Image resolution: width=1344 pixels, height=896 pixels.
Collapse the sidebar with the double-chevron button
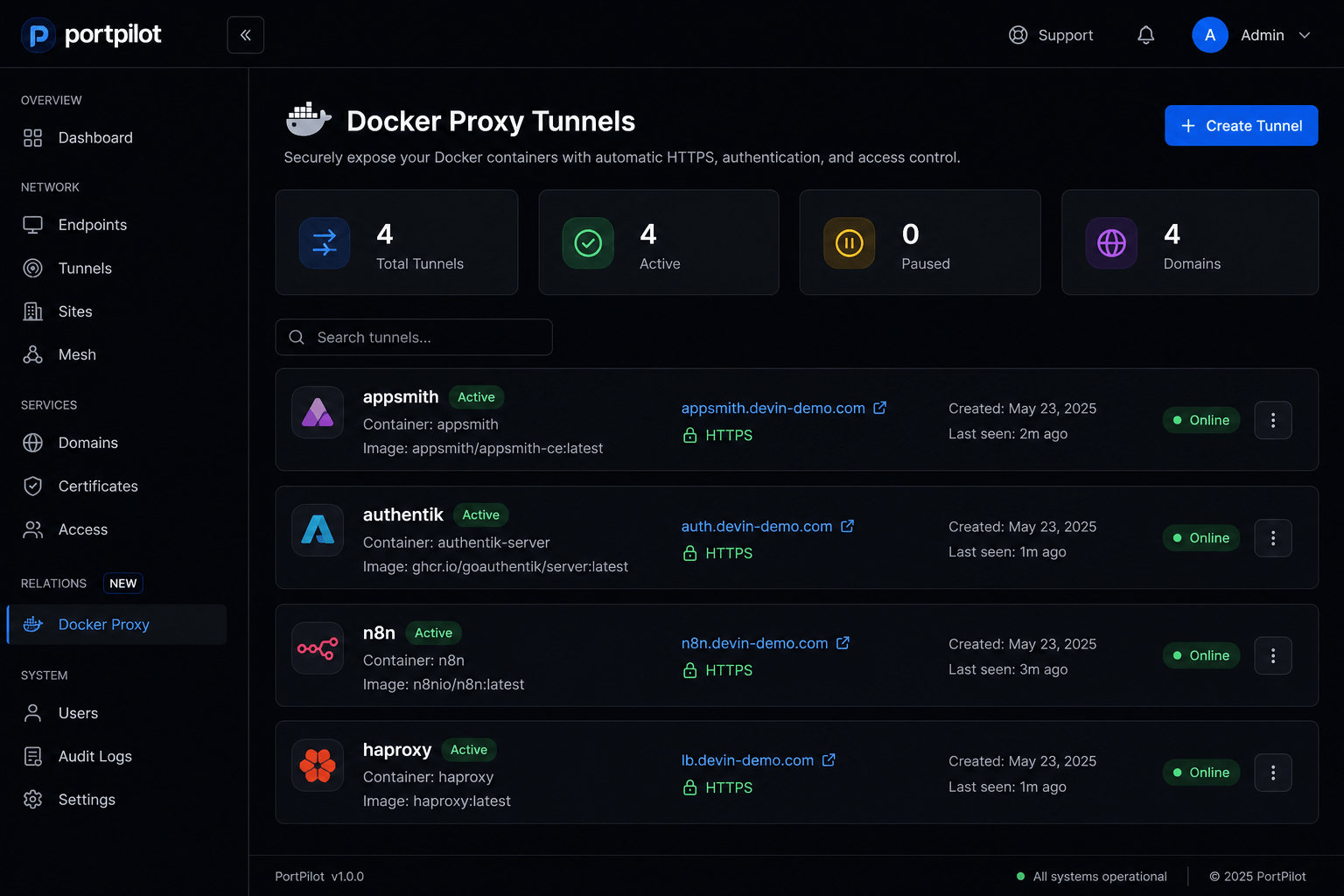tap(245, 35)
